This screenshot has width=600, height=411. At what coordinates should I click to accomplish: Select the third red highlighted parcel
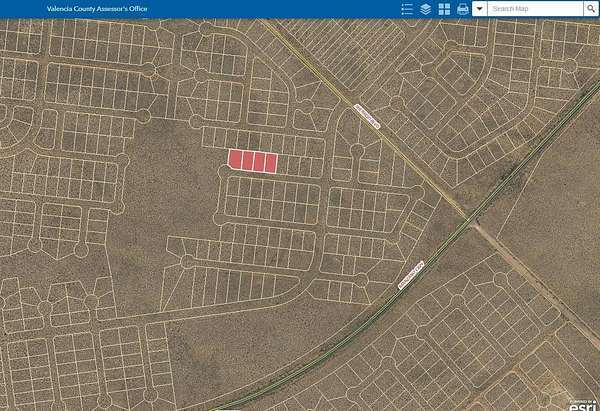click(x=258, y=162)
